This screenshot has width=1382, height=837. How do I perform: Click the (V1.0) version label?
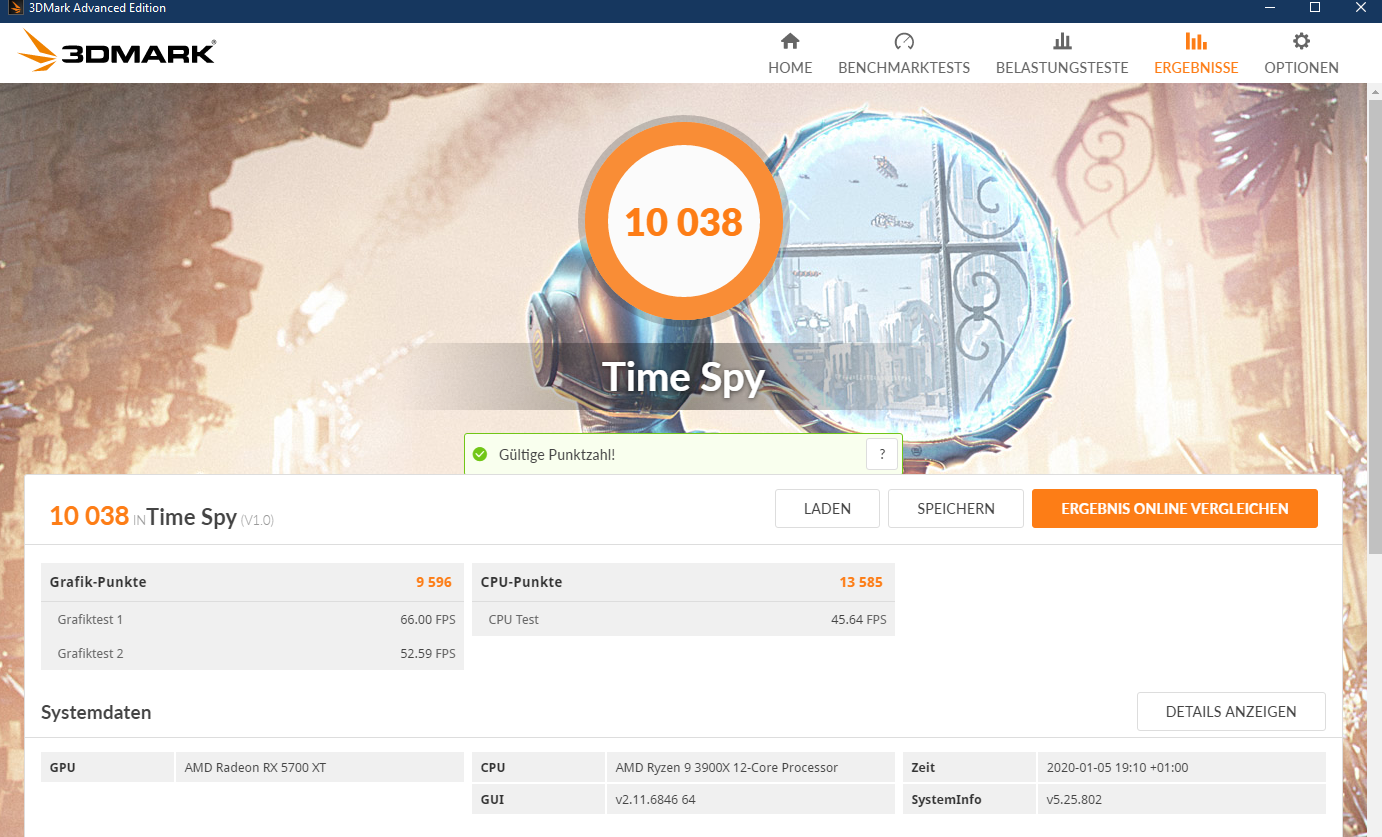(x=257, y=520)
